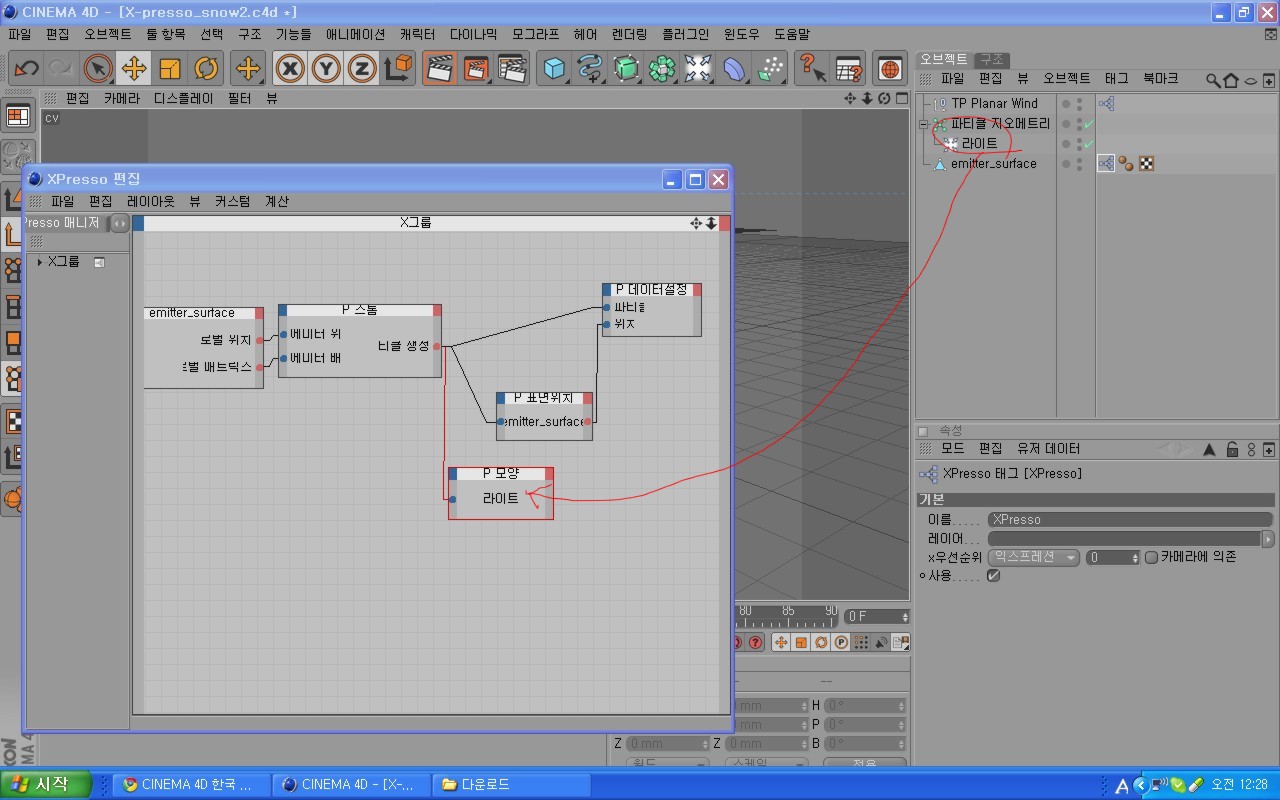This screenshot has height=800, width=1280.
Task: Collapse the 파티클 지오메트리 tree node
Action: 925,124
